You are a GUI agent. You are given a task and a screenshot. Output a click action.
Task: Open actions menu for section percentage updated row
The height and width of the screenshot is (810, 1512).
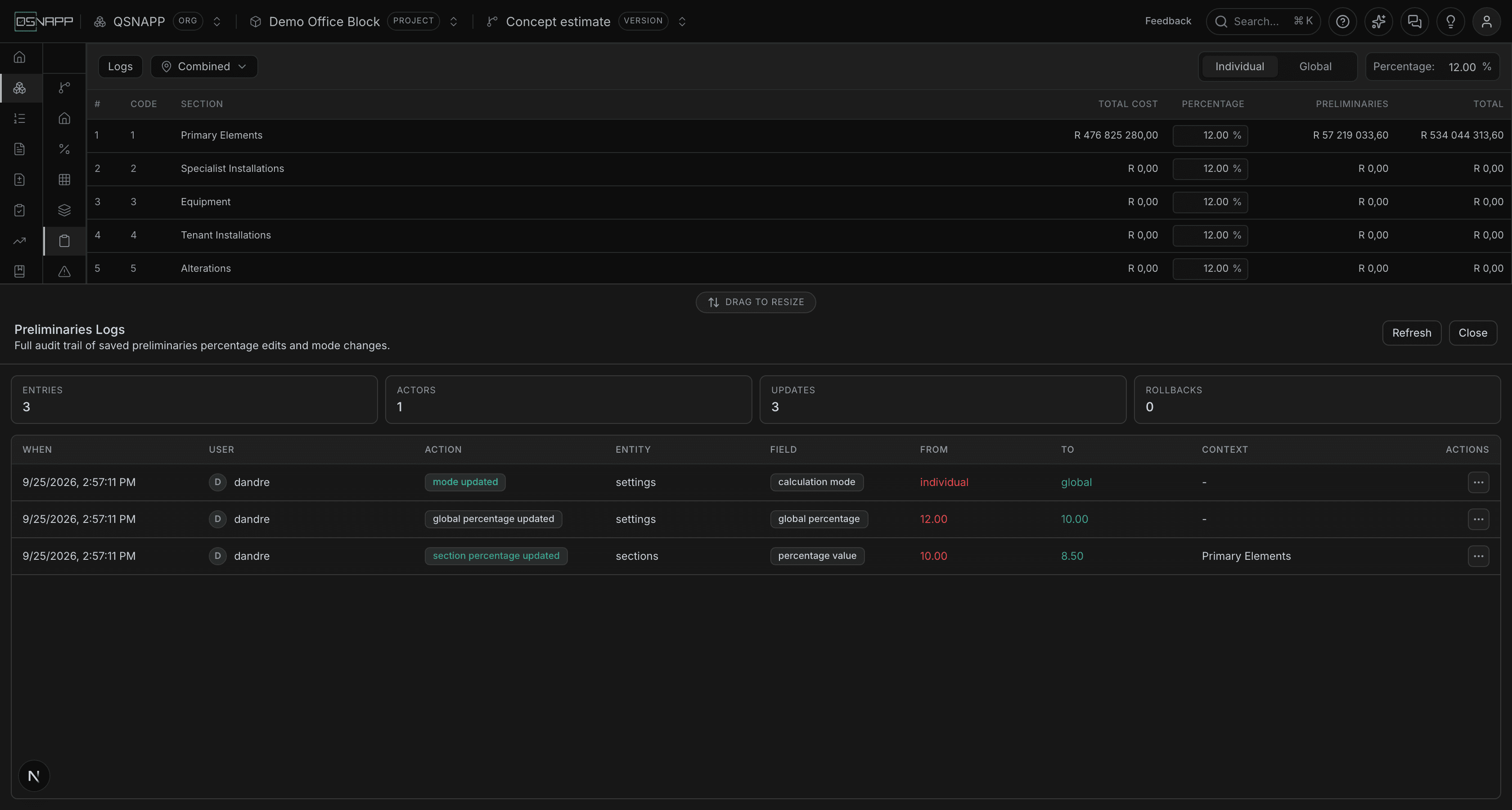[1478, 556]
